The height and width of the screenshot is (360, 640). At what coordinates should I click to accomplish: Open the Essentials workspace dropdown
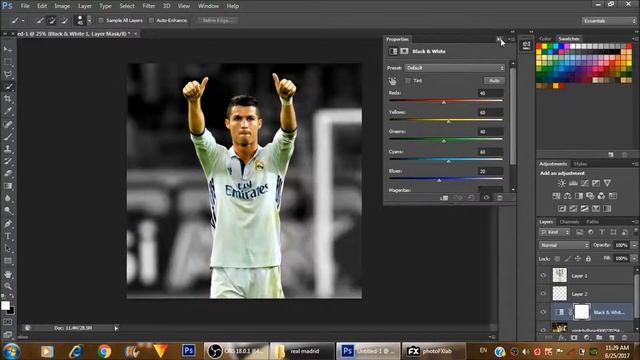pos(609,20)
